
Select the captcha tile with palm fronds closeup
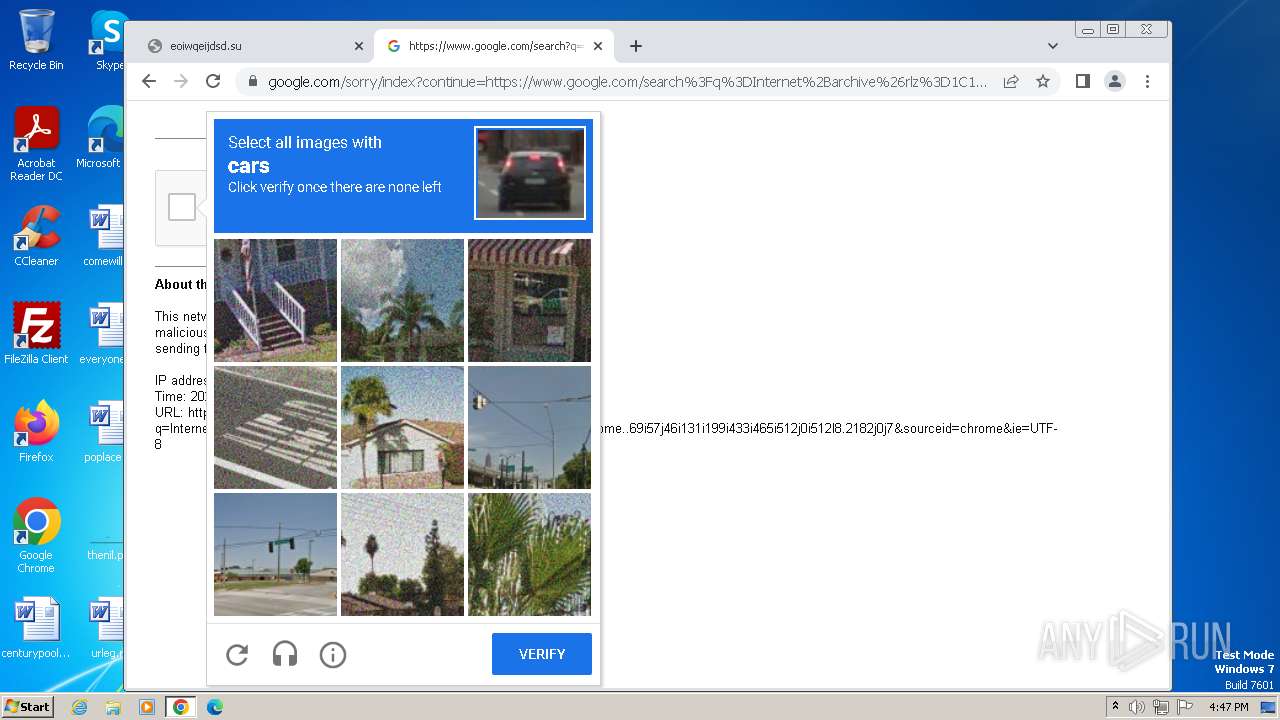point(529,554)
